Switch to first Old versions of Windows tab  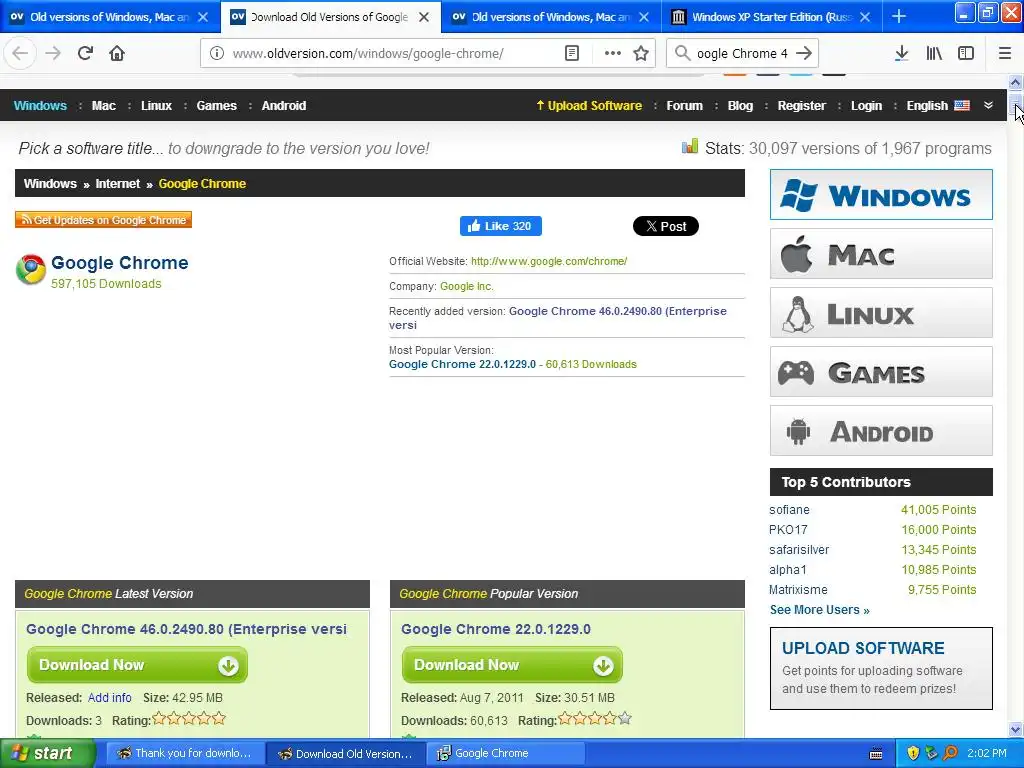tap(110, 16)
